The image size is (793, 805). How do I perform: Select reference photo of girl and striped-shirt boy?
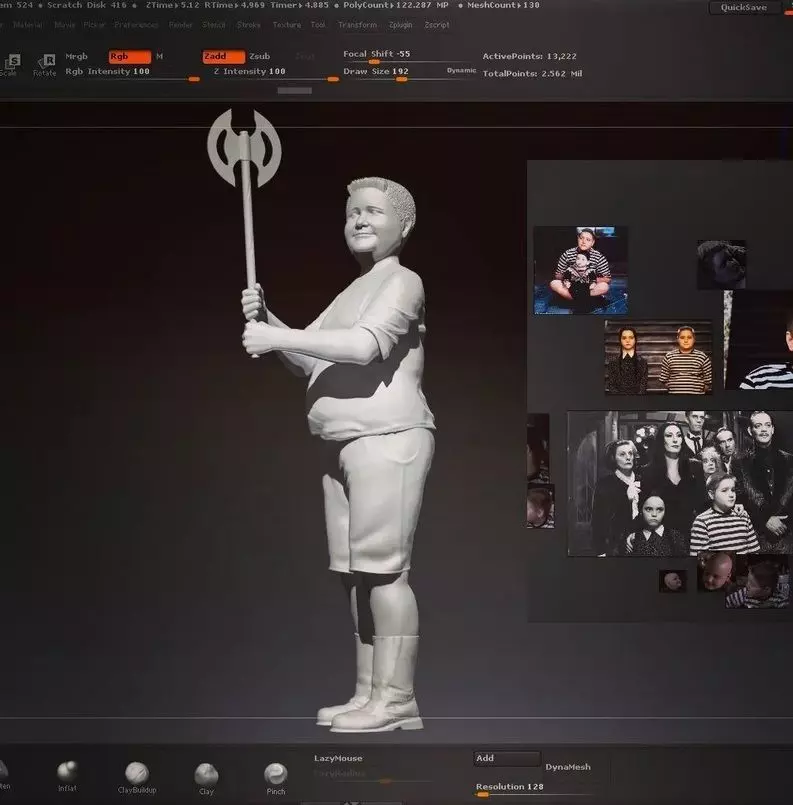tap(659, 357)
